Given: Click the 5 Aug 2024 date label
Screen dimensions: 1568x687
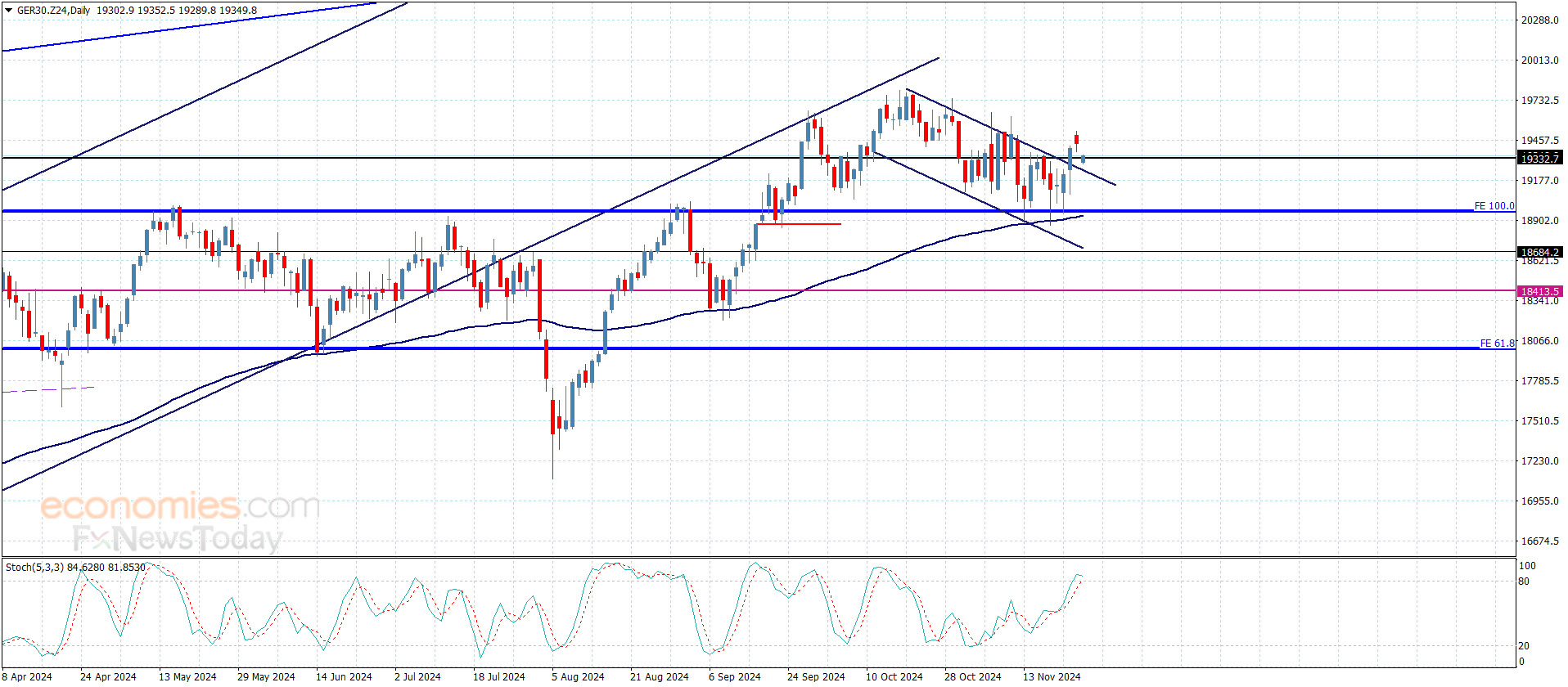Looking at the screenshot, I should [x=578, y=676].
